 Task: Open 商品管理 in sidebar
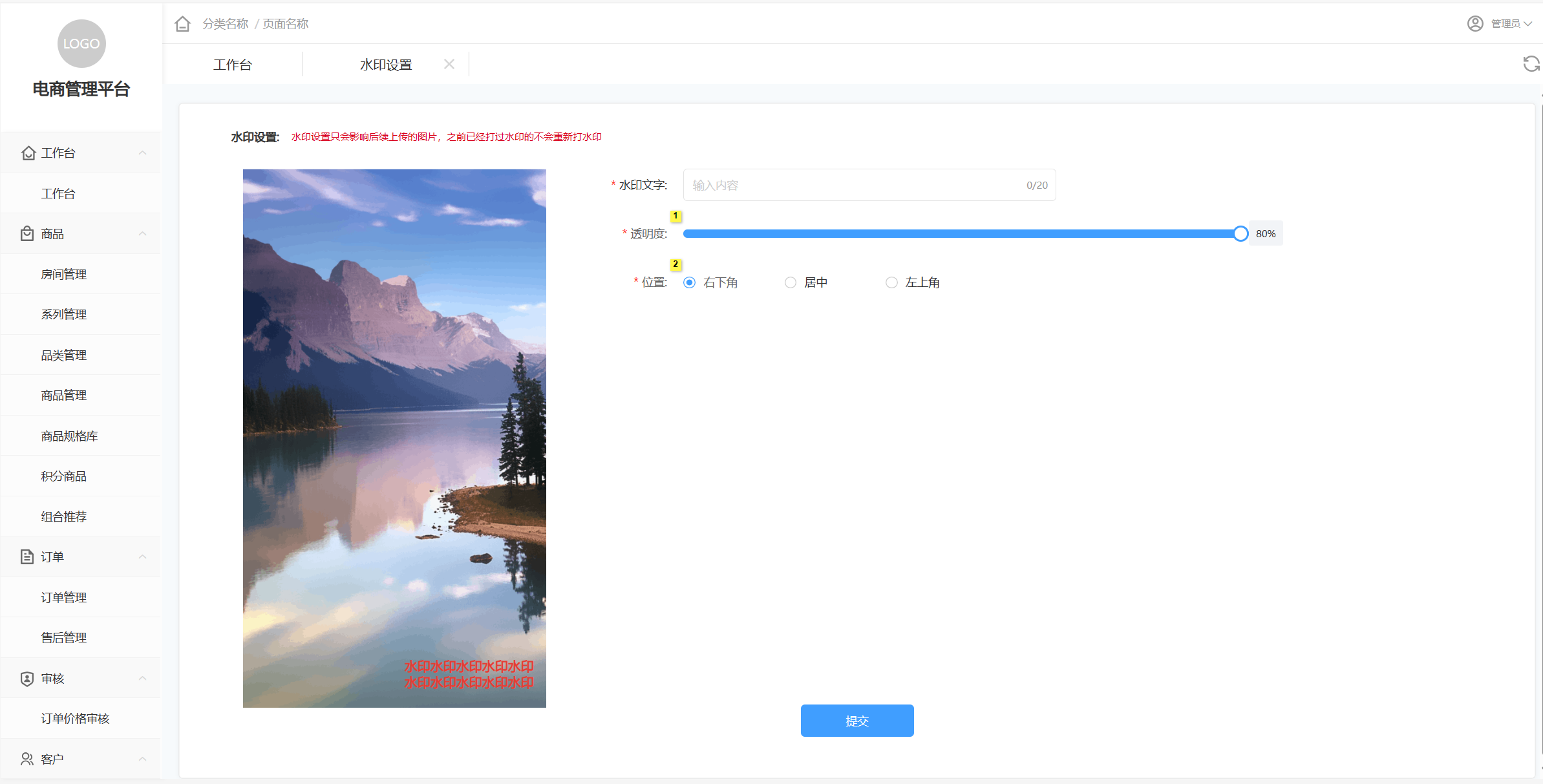click(x=81, y=396)
